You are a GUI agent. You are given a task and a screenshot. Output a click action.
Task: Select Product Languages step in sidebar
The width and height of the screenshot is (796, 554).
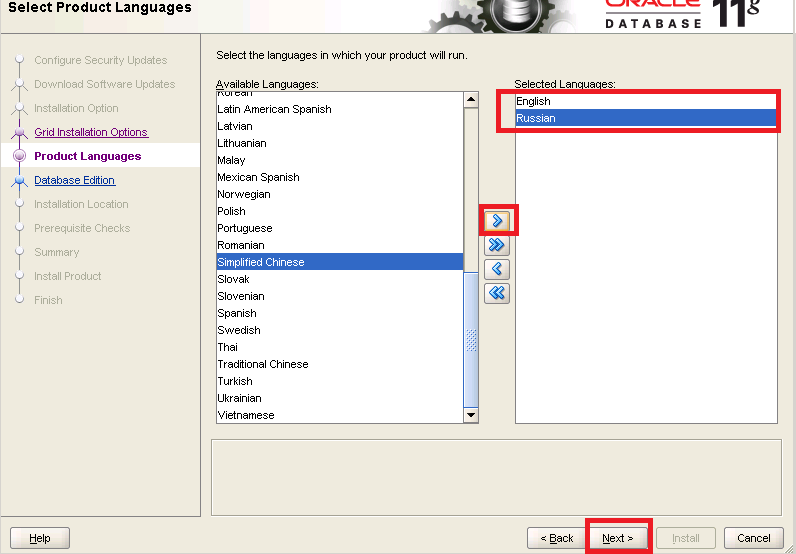pyautogui.click(x=88, y=156)
